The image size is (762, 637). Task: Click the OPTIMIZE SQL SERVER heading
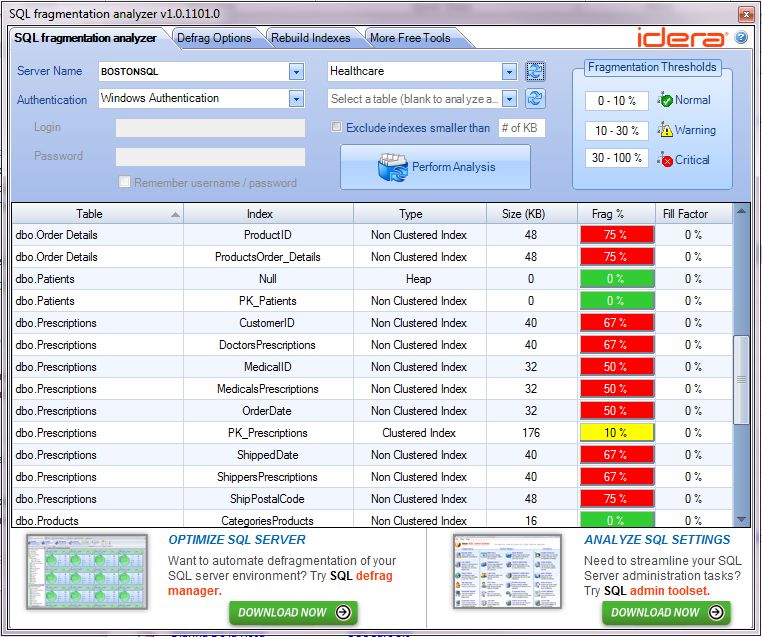click(x=237, y=539)
